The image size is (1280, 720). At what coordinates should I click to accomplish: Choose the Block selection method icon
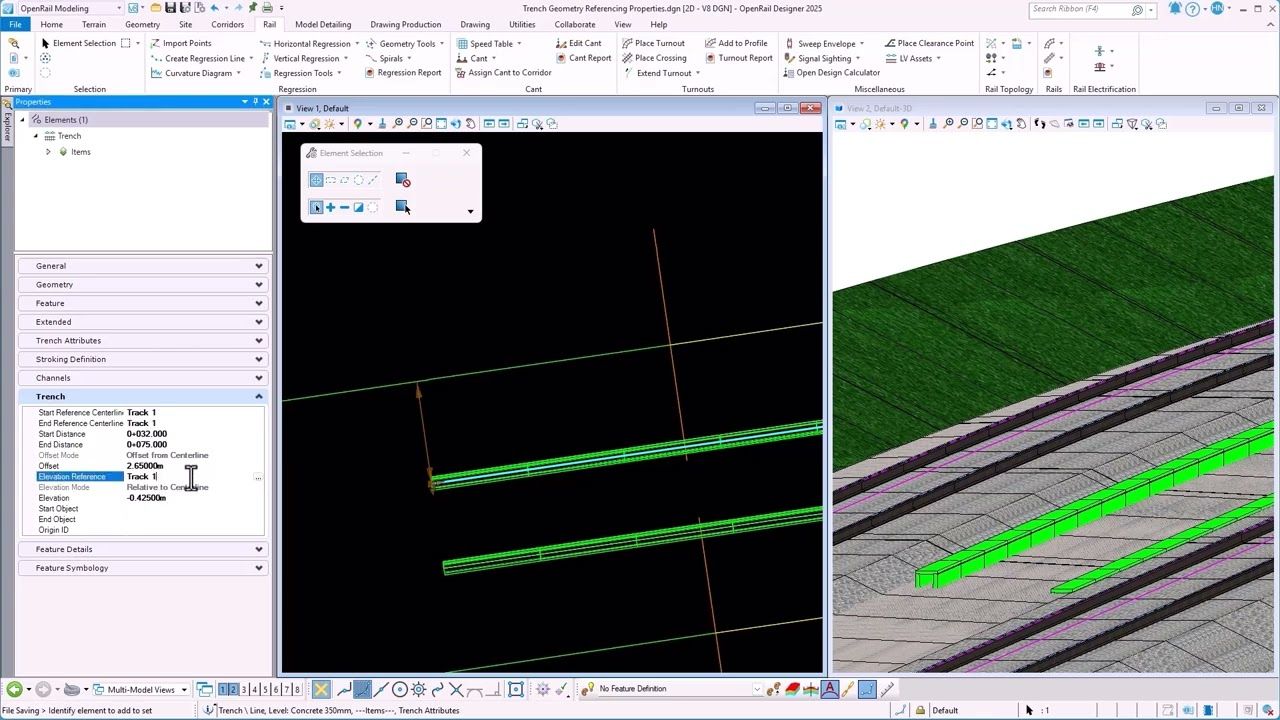coord(330,180)
